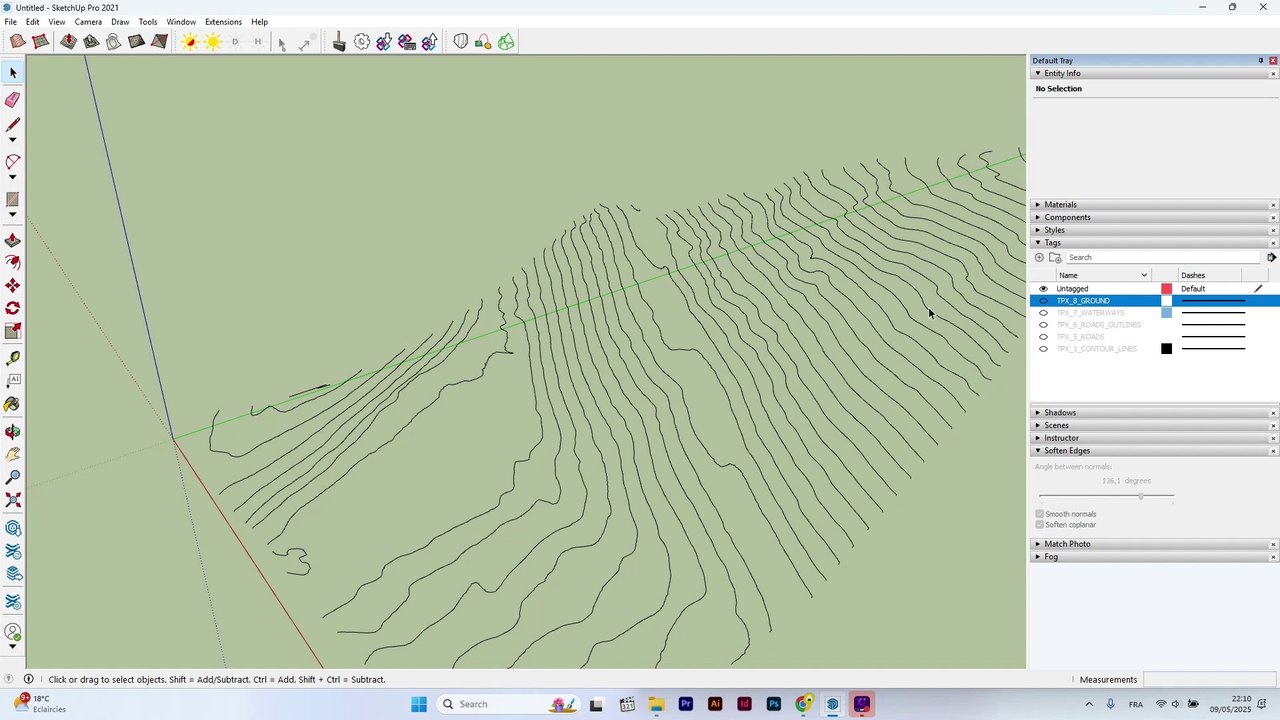Show the TPX_5_ROADS tag

point(1043,337)
